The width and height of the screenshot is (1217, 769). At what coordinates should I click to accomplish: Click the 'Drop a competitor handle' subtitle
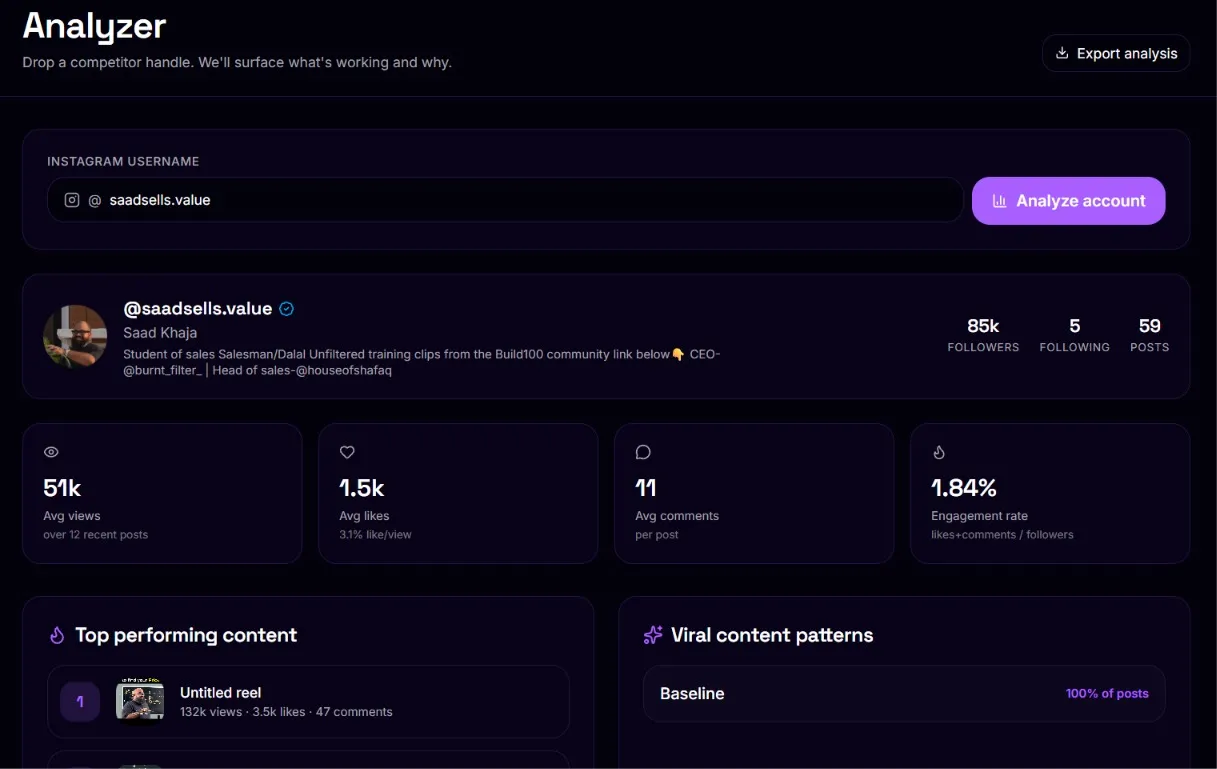pyautogui.click(x=237, y=62)
